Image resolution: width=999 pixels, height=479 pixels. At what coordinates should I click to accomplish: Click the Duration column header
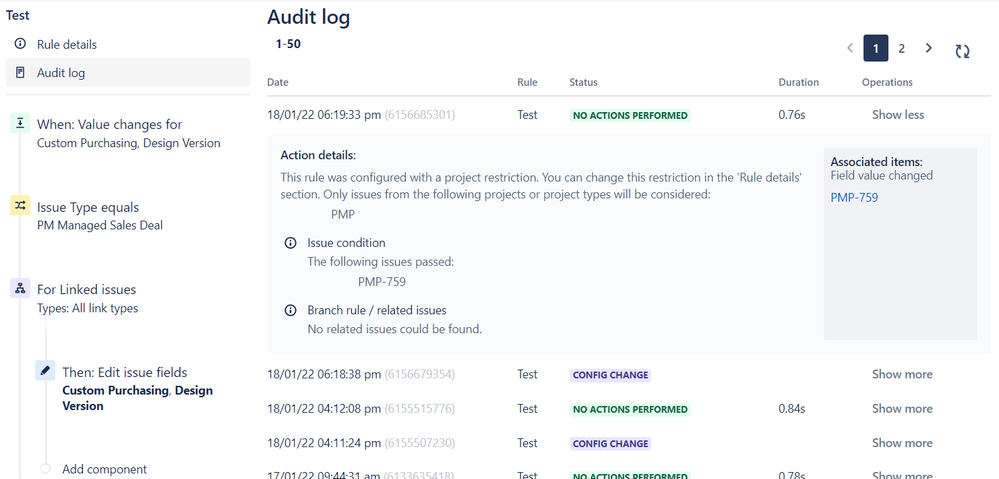(x=798, y=82)
